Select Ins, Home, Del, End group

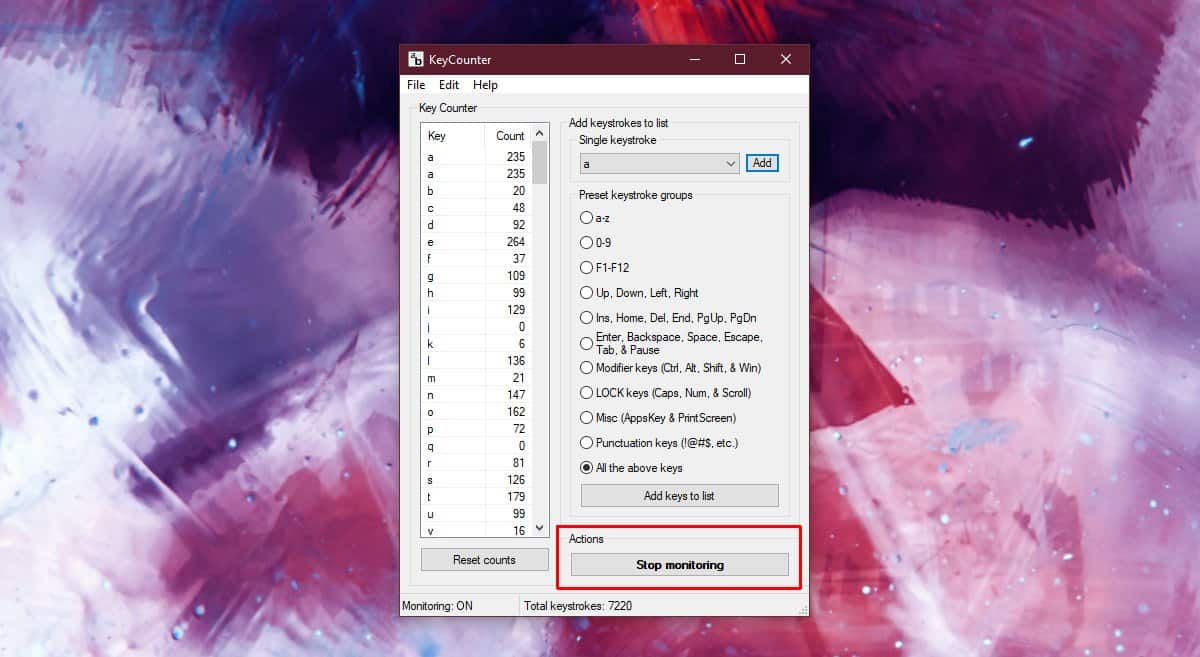(668, 318)
